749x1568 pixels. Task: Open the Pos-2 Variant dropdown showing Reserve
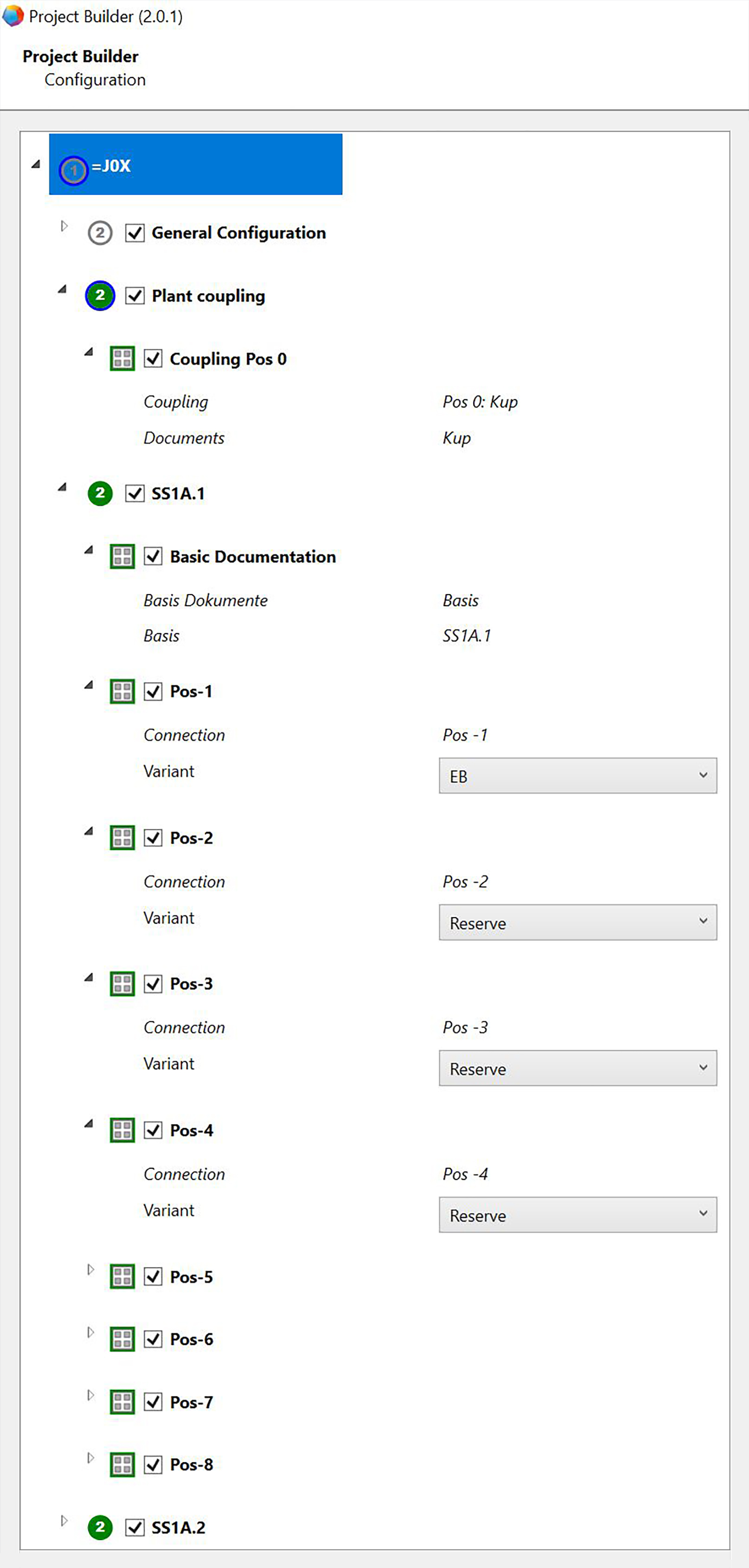pyautogui.click(x=577, y=923)
